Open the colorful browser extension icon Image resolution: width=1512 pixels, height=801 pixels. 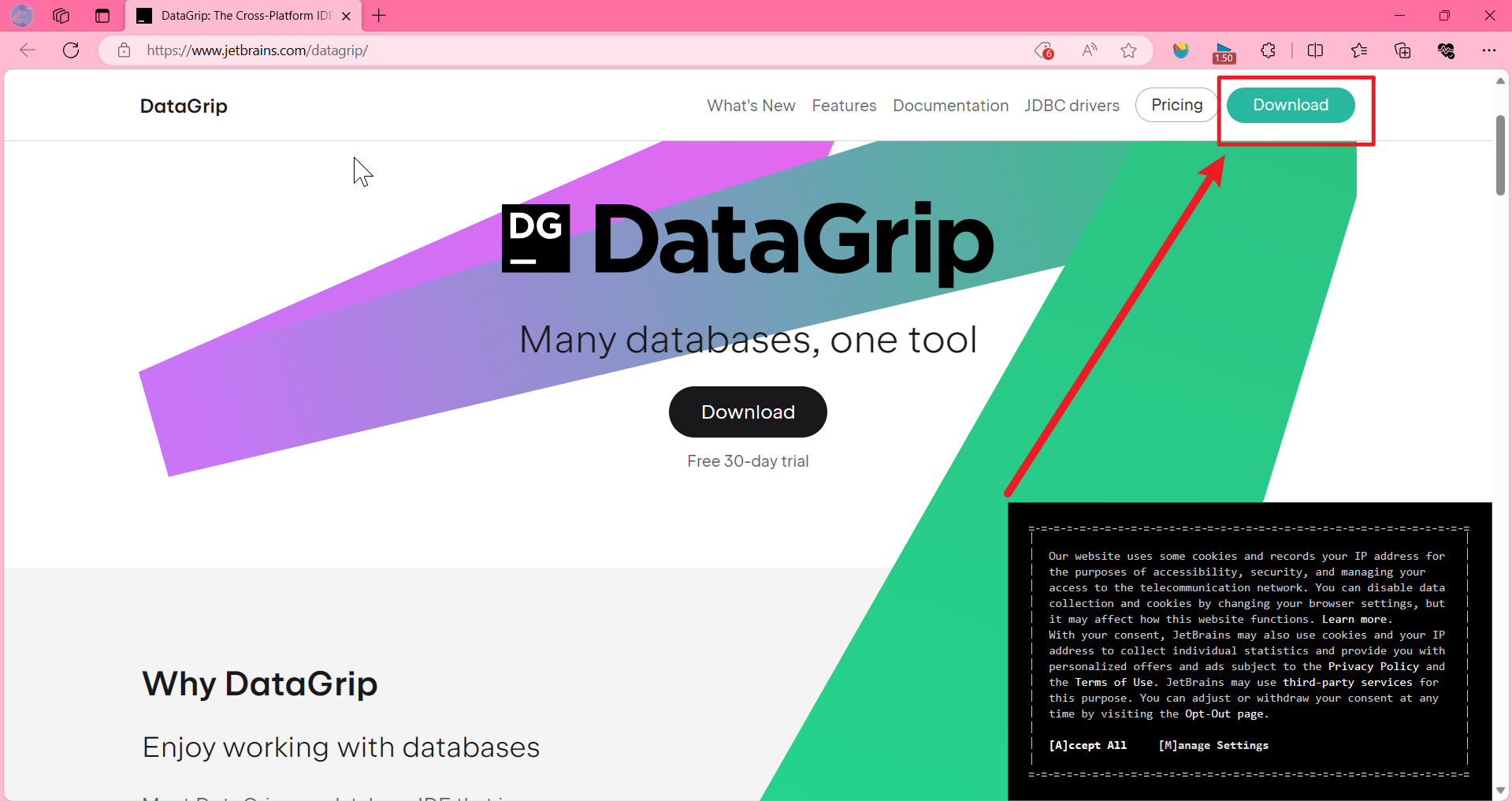1180,50
